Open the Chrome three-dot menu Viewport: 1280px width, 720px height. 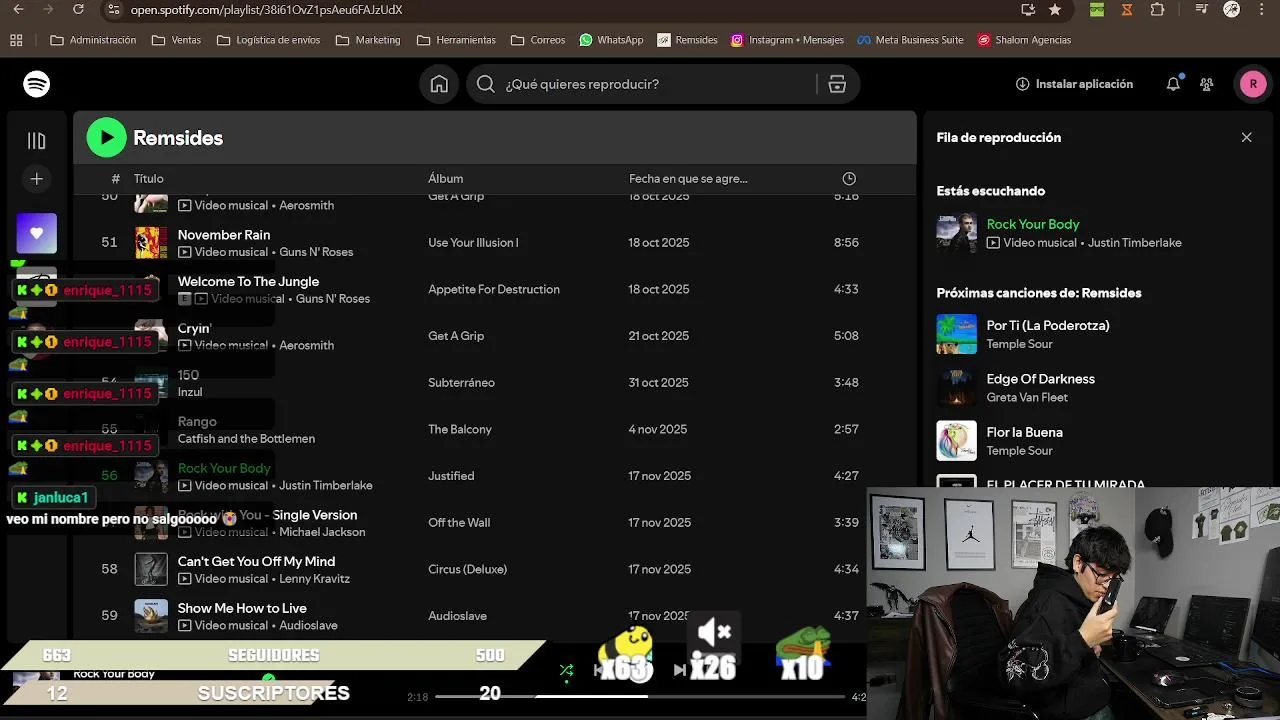(1262, 10)
